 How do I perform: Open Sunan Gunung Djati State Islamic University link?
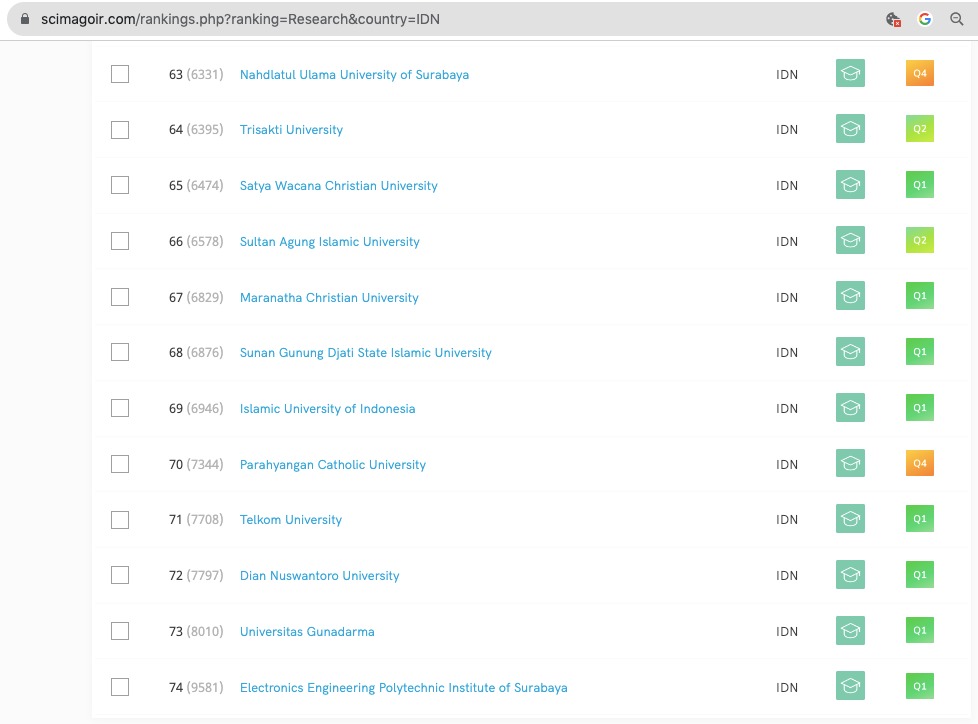point(366,353)
